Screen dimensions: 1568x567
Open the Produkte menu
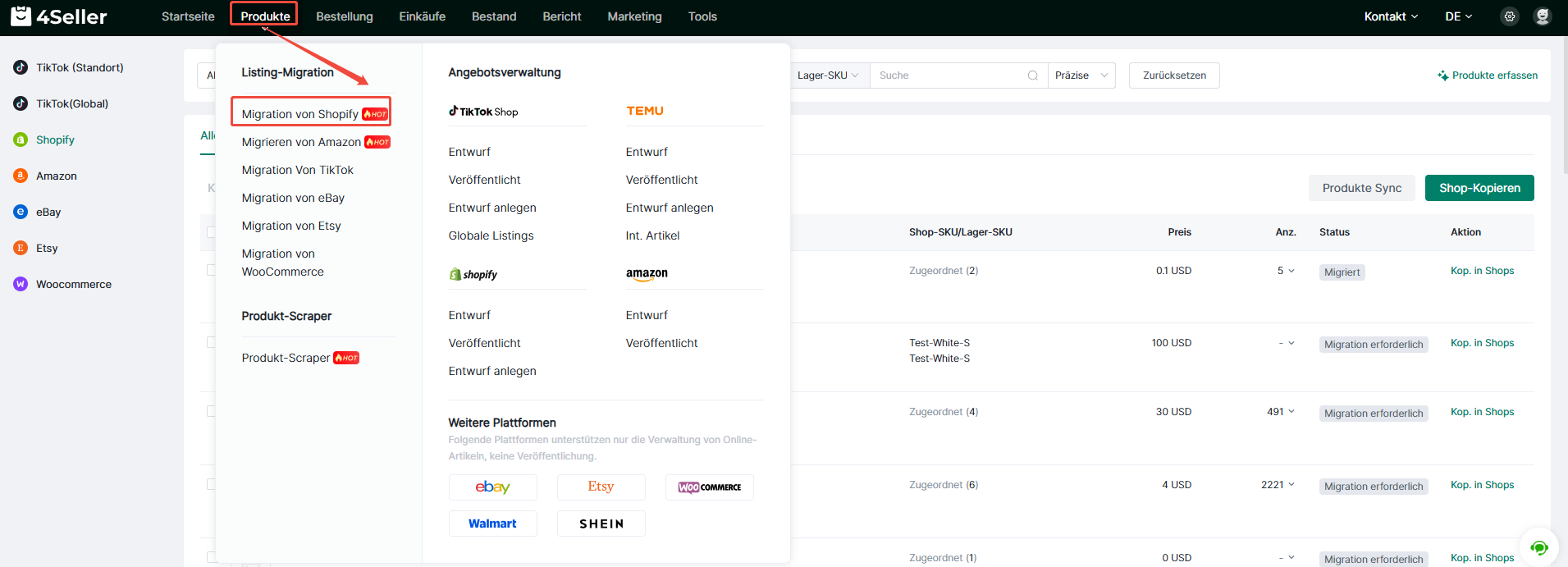(265, 16)
